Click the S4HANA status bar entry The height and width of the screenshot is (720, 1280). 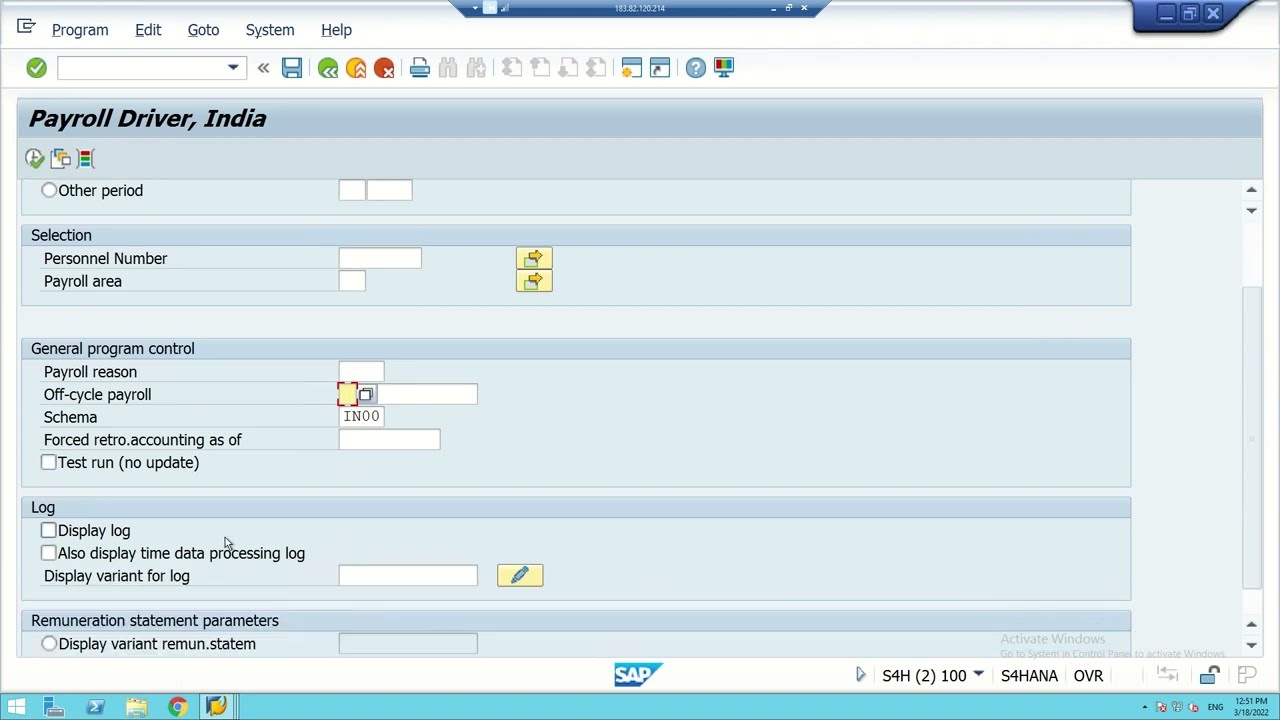tap(1029, 676)
